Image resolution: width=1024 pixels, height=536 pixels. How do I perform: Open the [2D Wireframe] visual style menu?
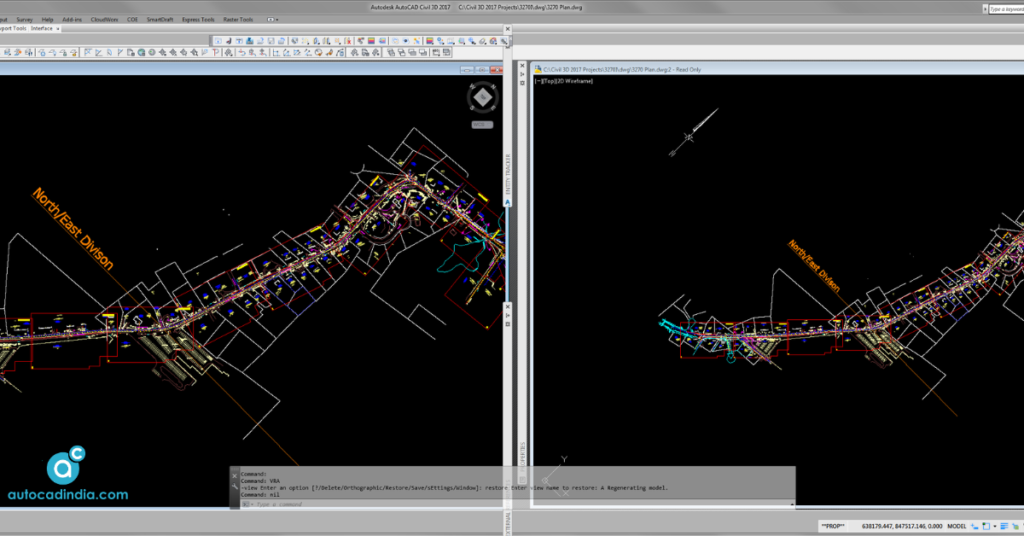(573, 81)
